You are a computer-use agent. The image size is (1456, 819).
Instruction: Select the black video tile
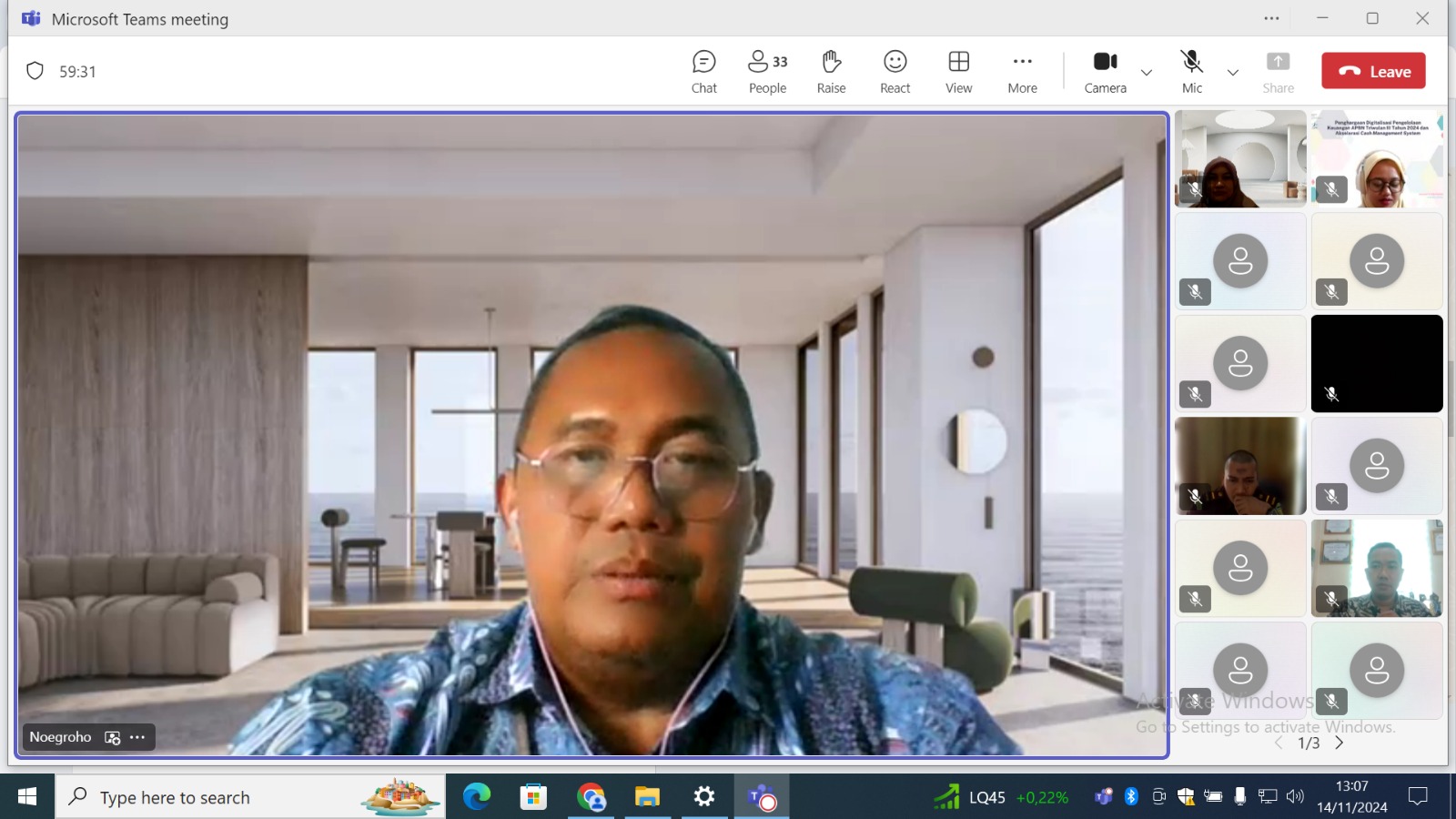coord(1377,364)
